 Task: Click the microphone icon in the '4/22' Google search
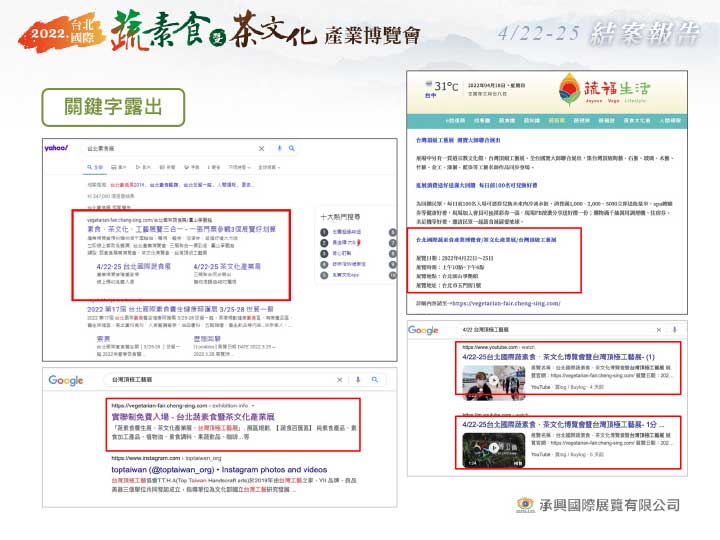pyautogui.click(x=675, y=330)
